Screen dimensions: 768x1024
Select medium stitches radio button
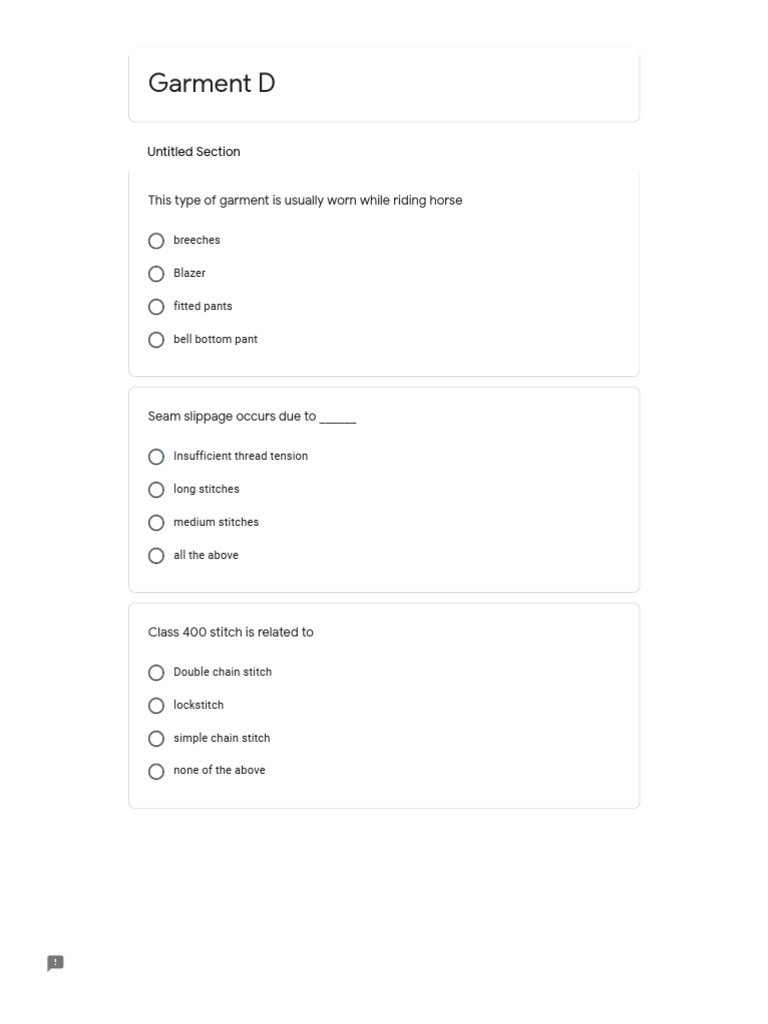156,523
